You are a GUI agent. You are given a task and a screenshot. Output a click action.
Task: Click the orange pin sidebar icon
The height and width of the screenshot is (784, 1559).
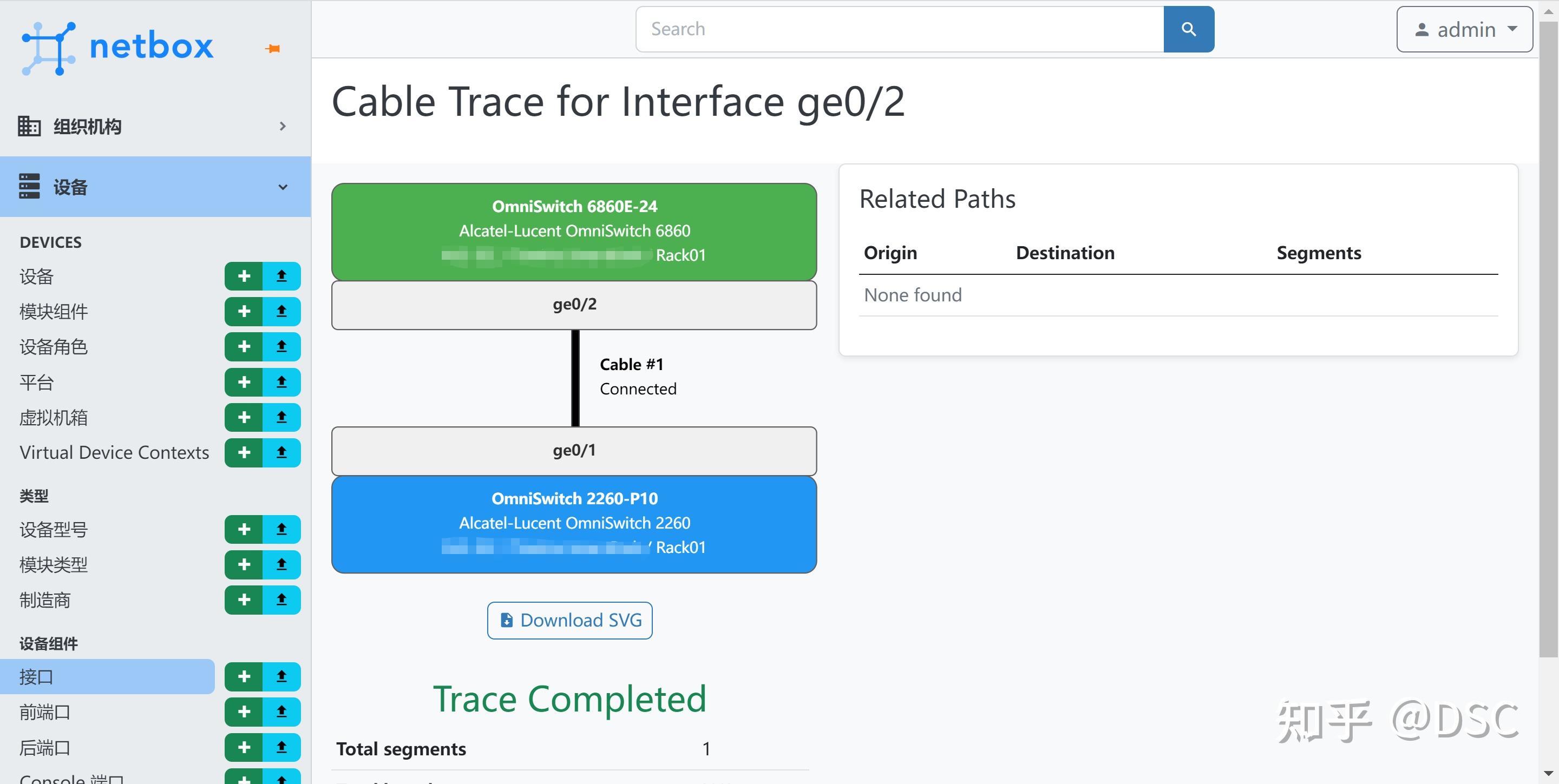pos(273,48)
